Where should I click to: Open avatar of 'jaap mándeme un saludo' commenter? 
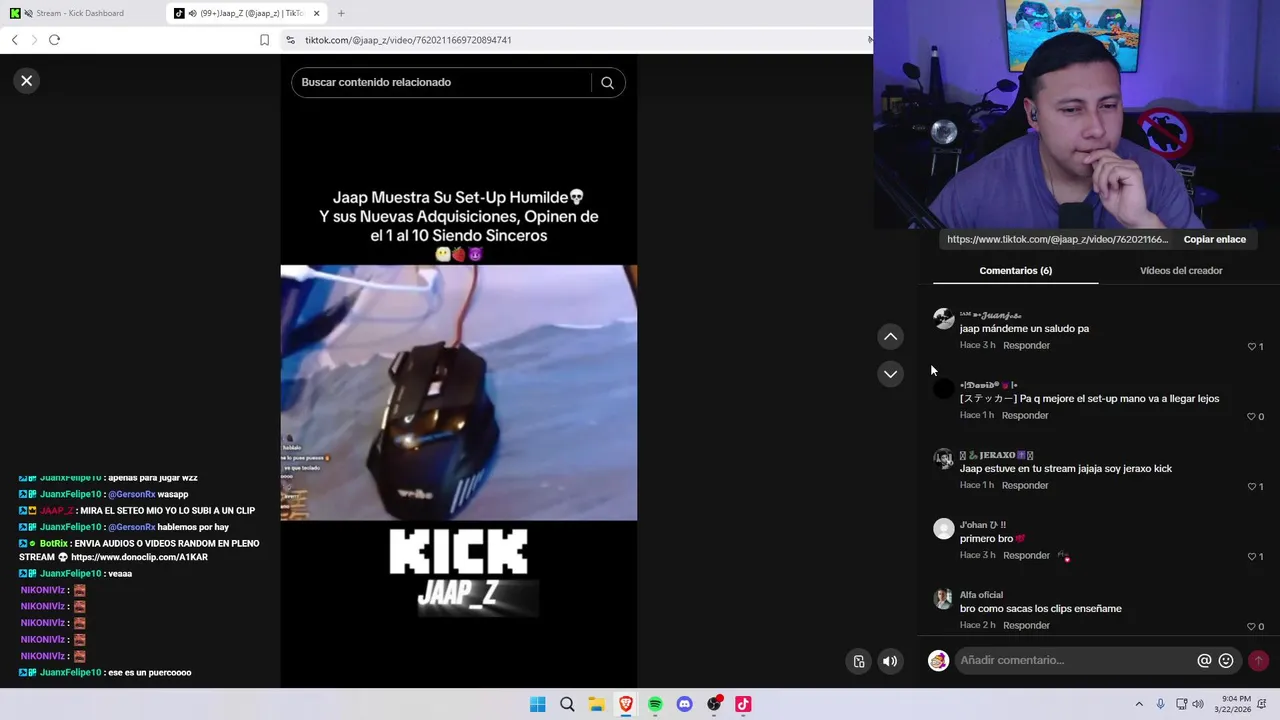[x=944, y=319]
